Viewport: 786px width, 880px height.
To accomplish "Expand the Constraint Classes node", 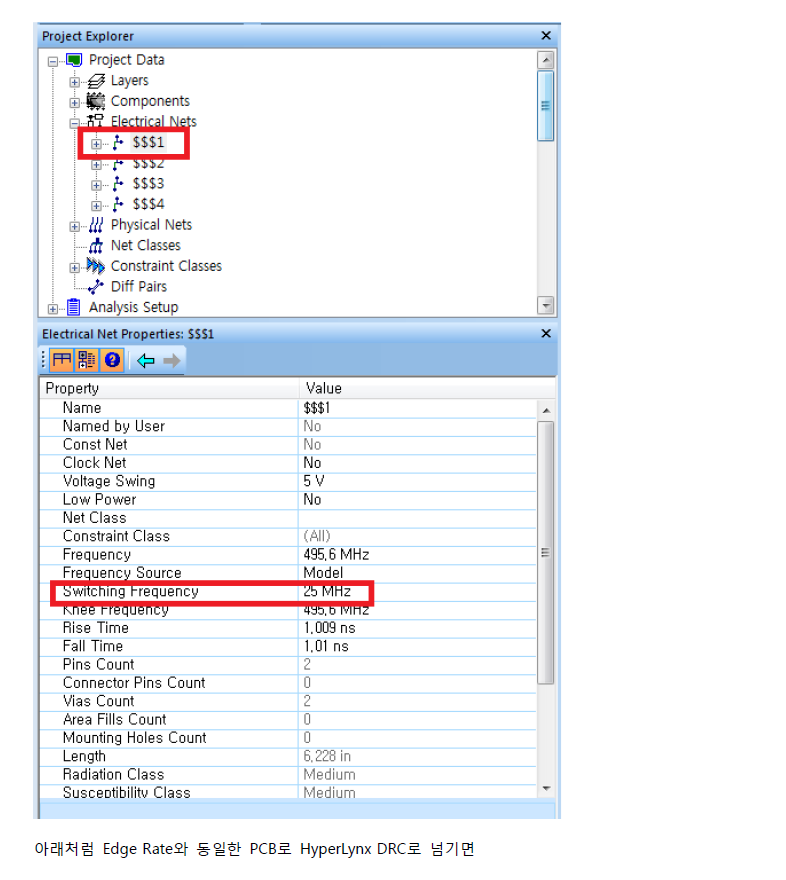I will click(75, 268).
